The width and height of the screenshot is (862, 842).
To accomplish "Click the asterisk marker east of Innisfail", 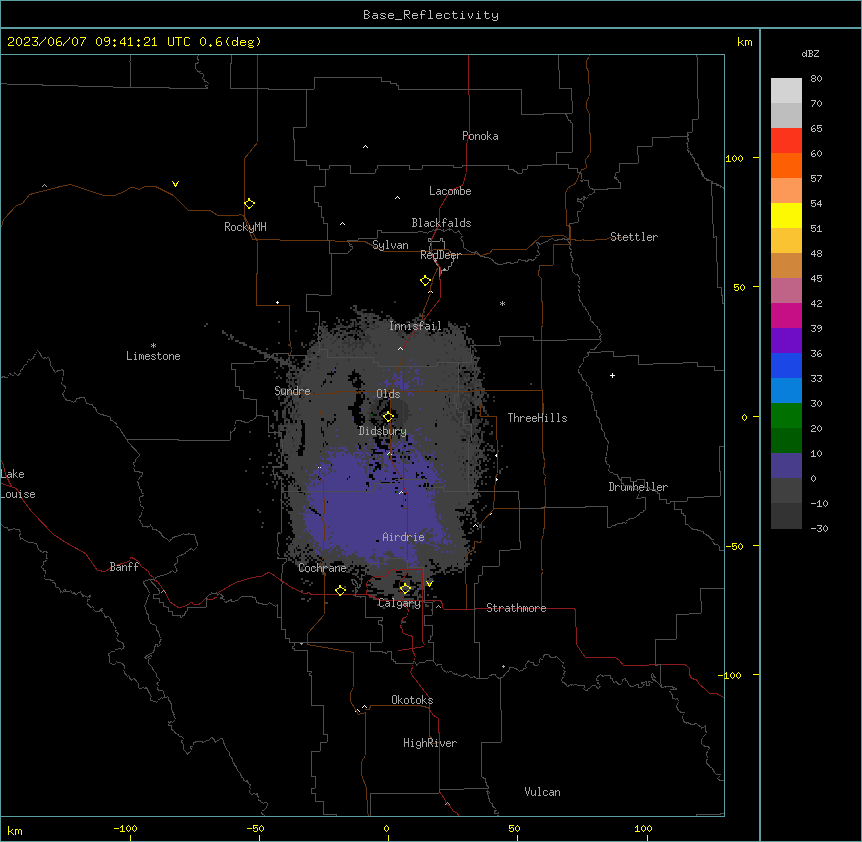I will pyautogui.click(x=502, y=303).
